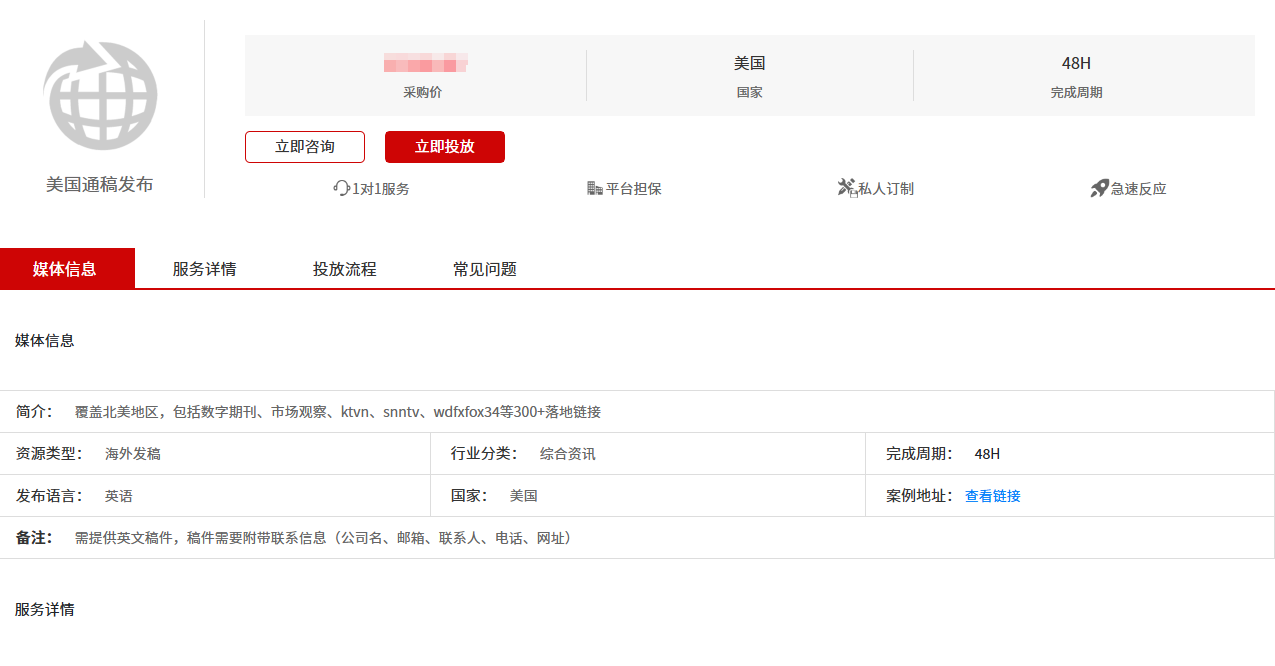The height and width of the screenshot is (666, 1275).
Task: Click the rocket icon beside 急速反应
Action: [1099, 188]
